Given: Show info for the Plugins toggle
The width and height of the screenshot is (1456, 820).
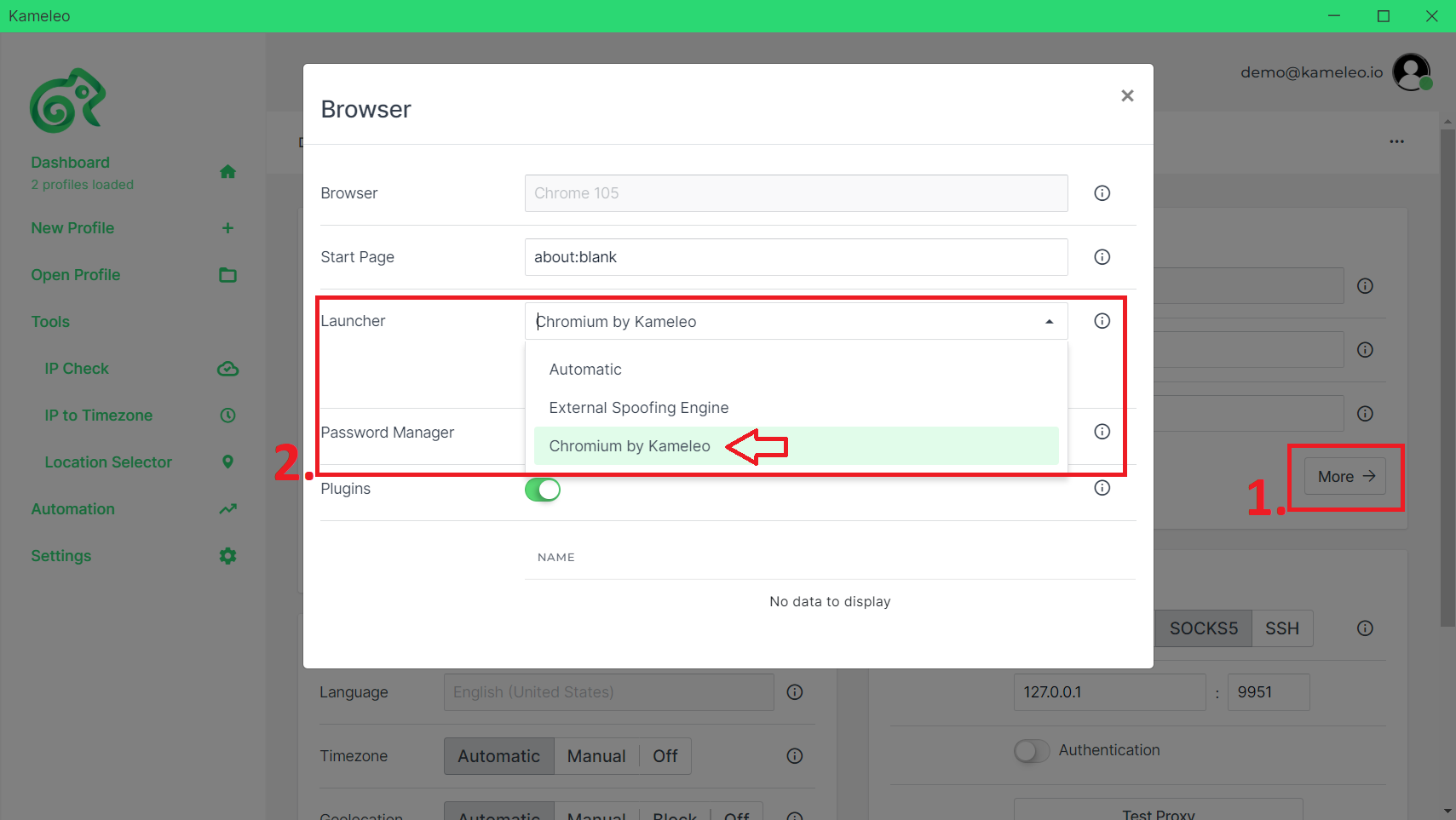Looking at the screenshot, I should 1102,488.
